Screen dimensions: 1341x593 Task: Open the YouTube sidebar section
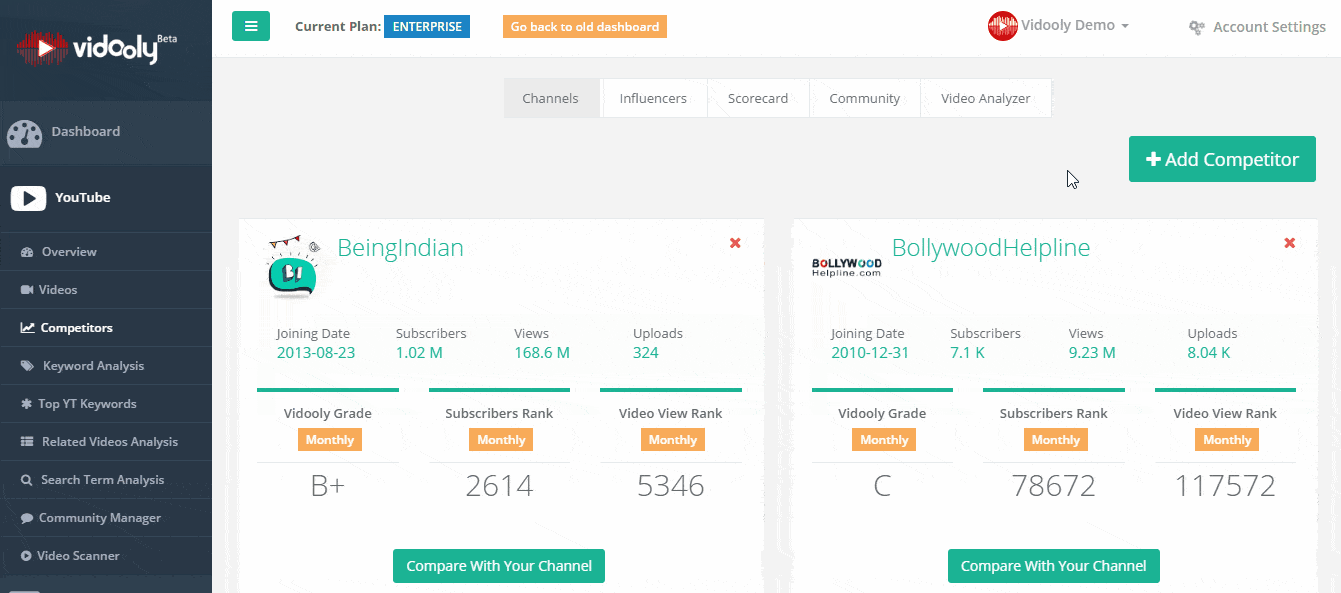[106, 198]
